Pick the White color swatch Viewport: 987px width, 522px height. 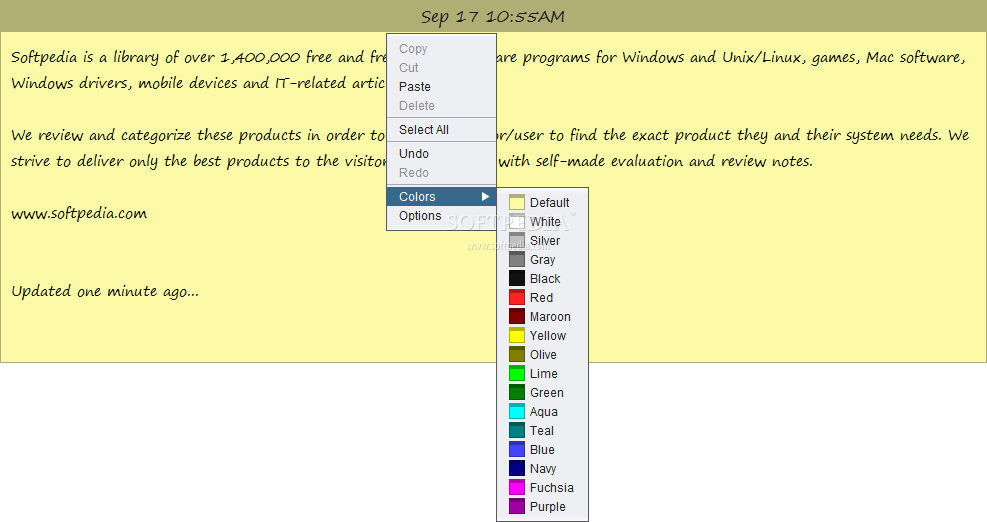517,221
